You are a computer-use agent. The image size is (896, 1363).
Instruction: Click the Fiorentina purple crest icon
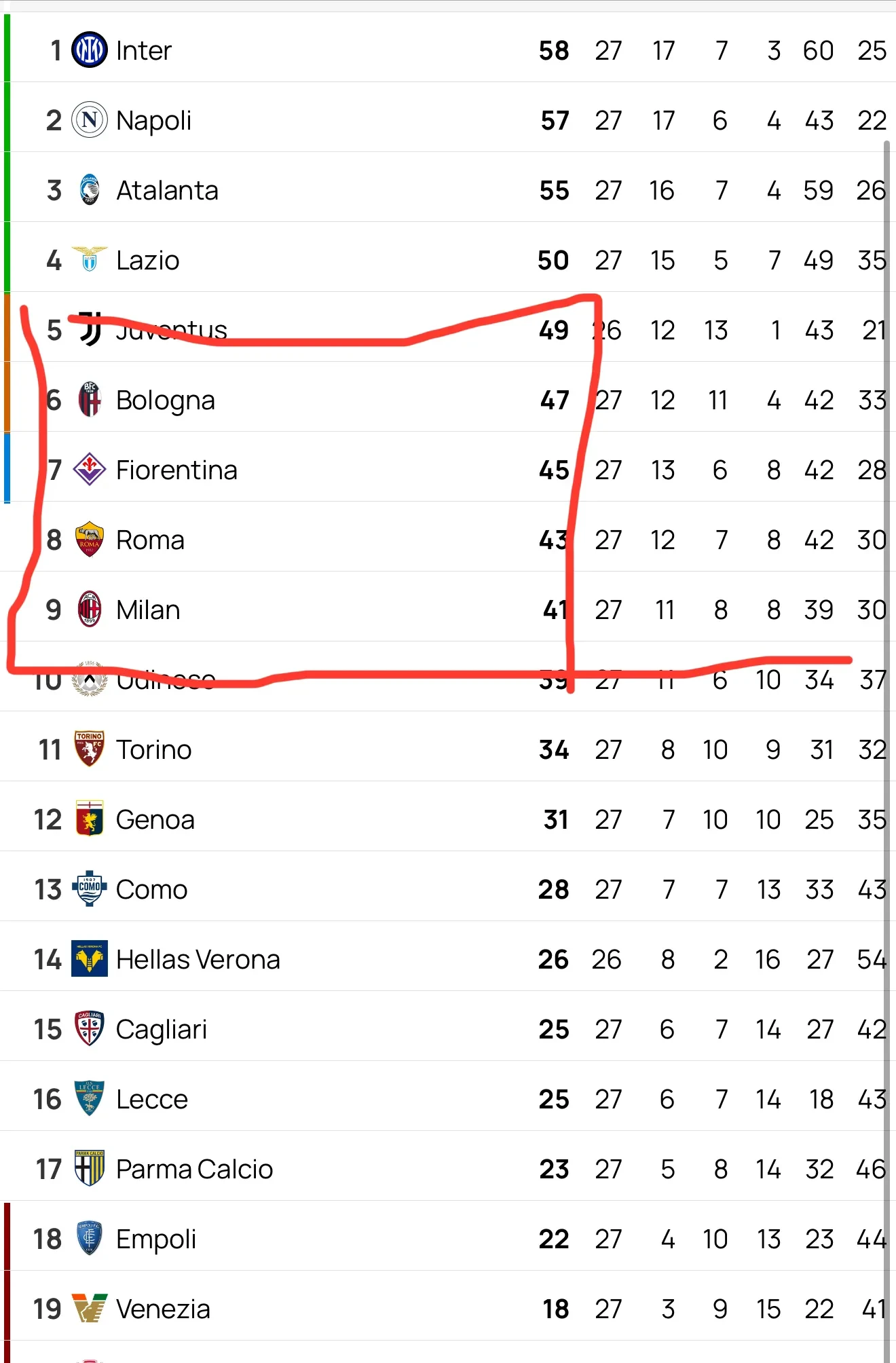pos(89,469)
